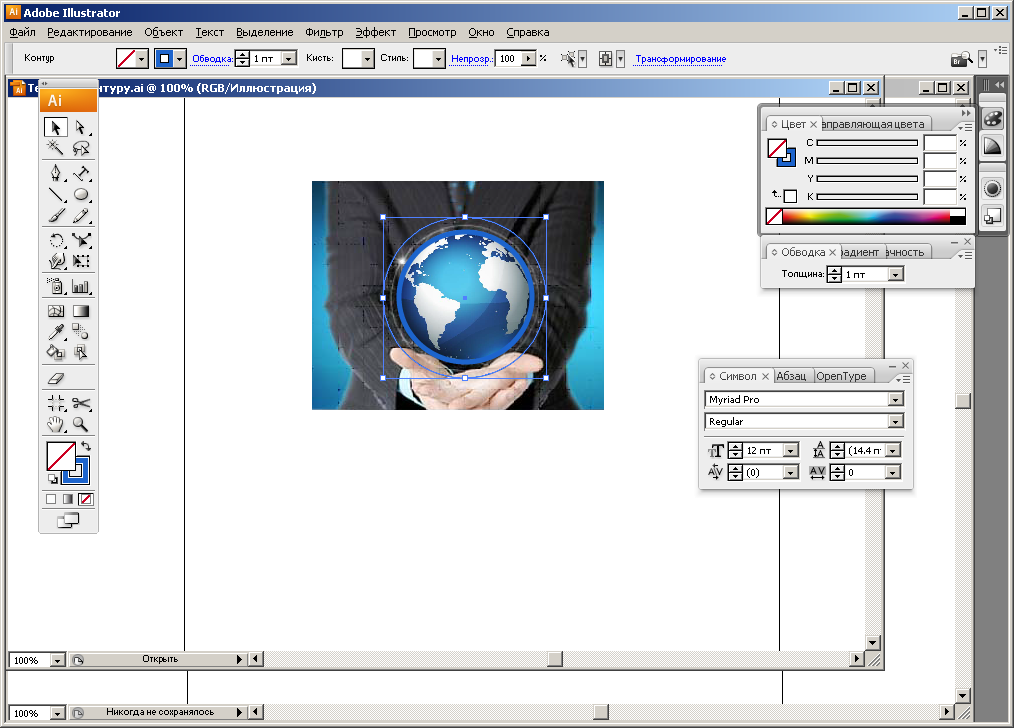The image size is (1014, 728).
Task: Open the stroke weight dropdown in the control bar
Action: click(x=290, y=59)
